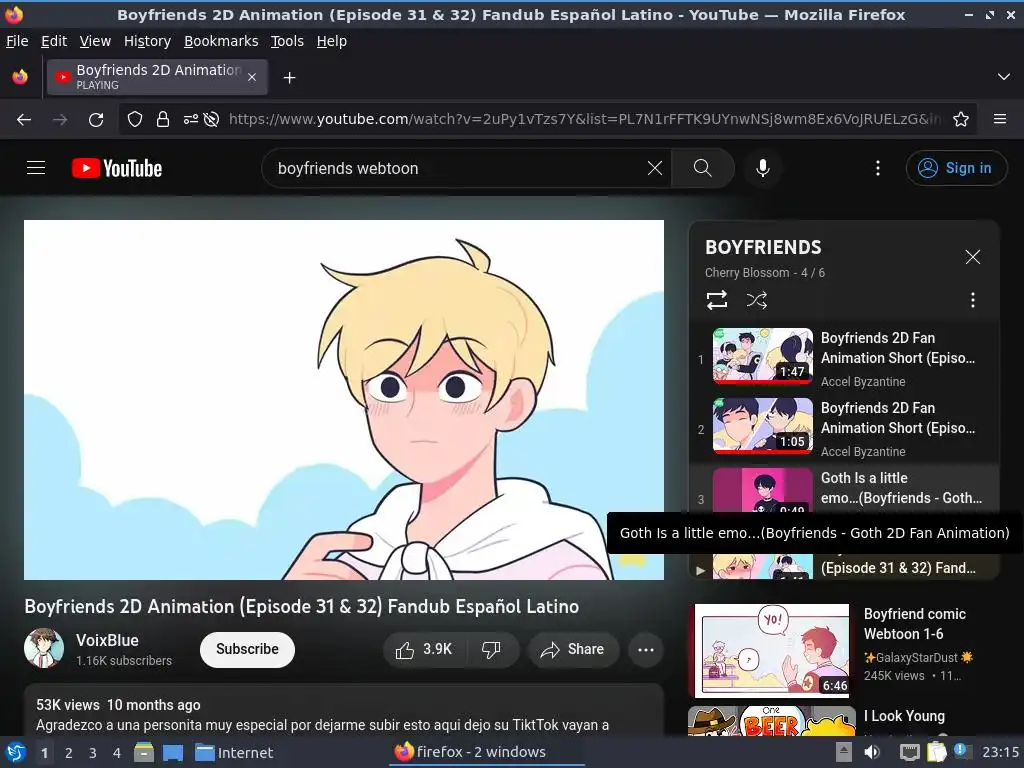
Task: Open YouTube settings three-dot menu
Action: coord(878,168)
